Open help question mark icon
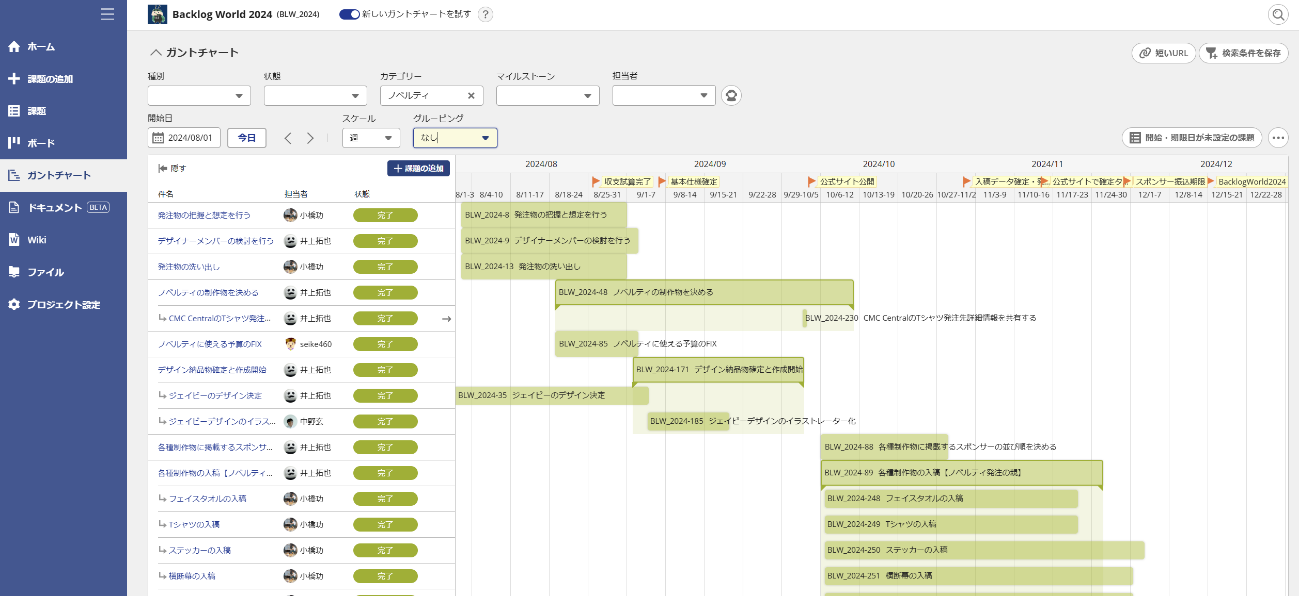Viewport: 1299px width, 596px height. pyautogui.click(x=486, y=14)
